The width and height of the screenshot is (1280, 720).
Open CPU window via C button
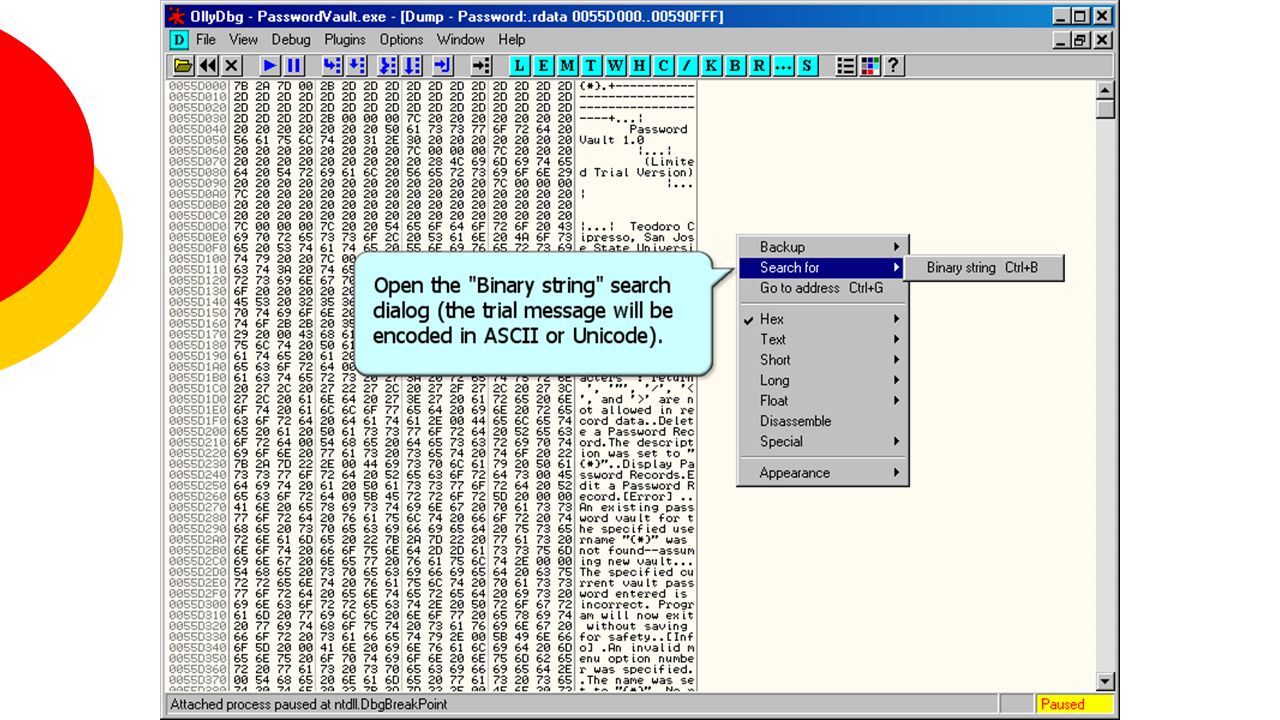coord(663,66)
